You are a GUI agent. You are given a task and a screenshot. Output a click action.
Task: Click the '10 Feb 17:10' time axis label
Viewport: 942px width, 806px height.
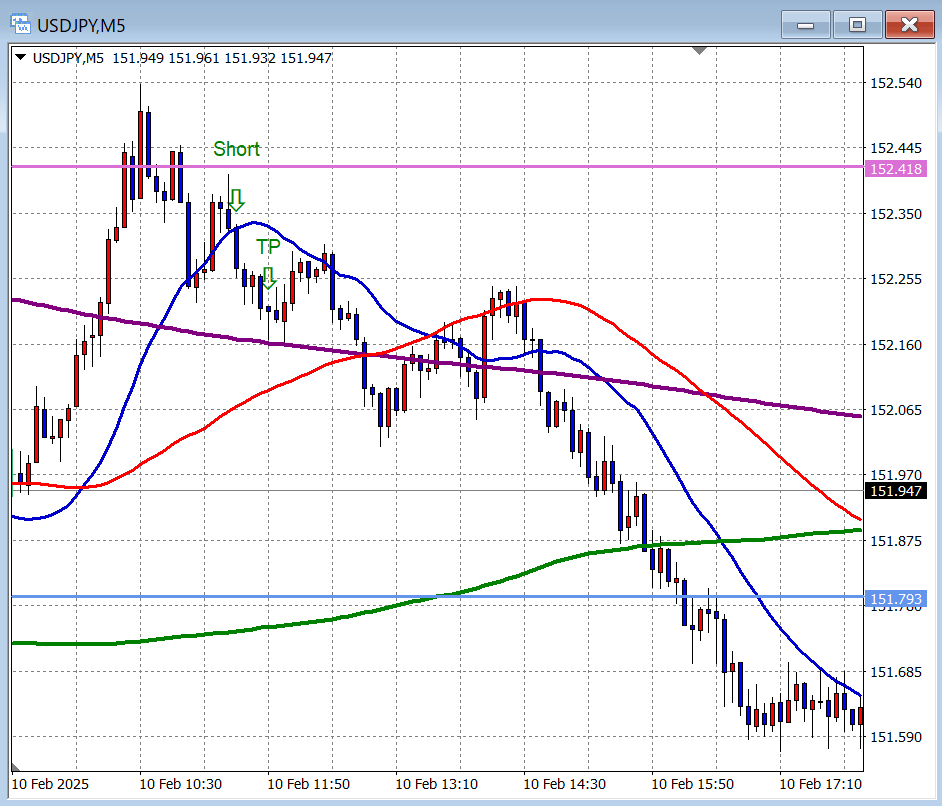pyautogui.click(x=820, y=784)
